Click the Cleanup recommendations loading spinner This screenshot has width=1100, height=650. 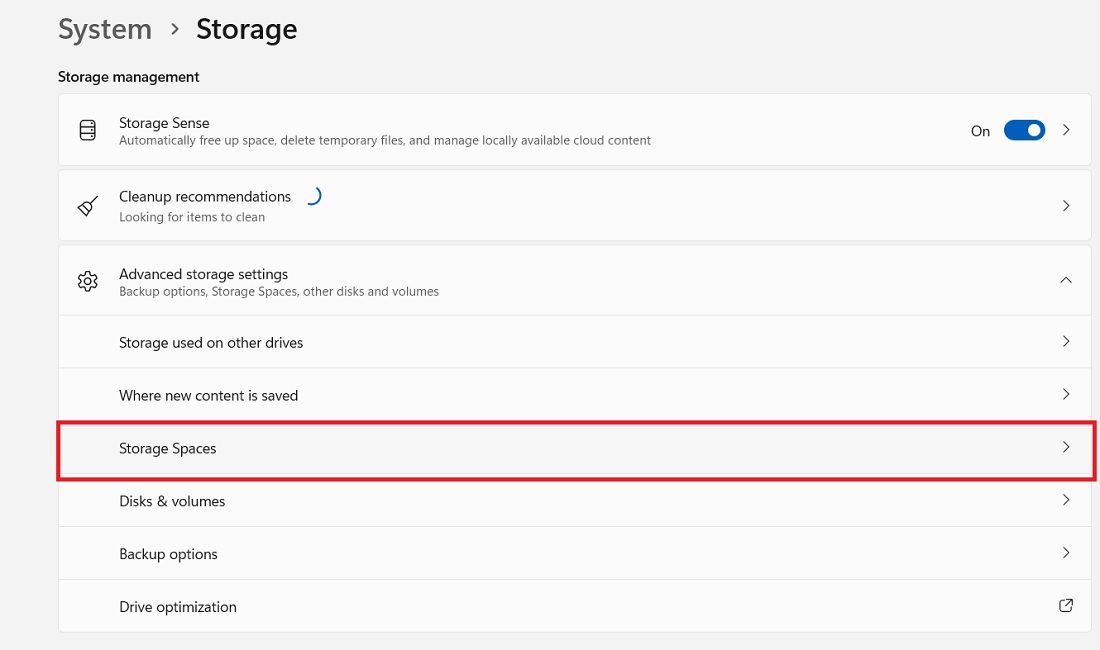point(314,196)
